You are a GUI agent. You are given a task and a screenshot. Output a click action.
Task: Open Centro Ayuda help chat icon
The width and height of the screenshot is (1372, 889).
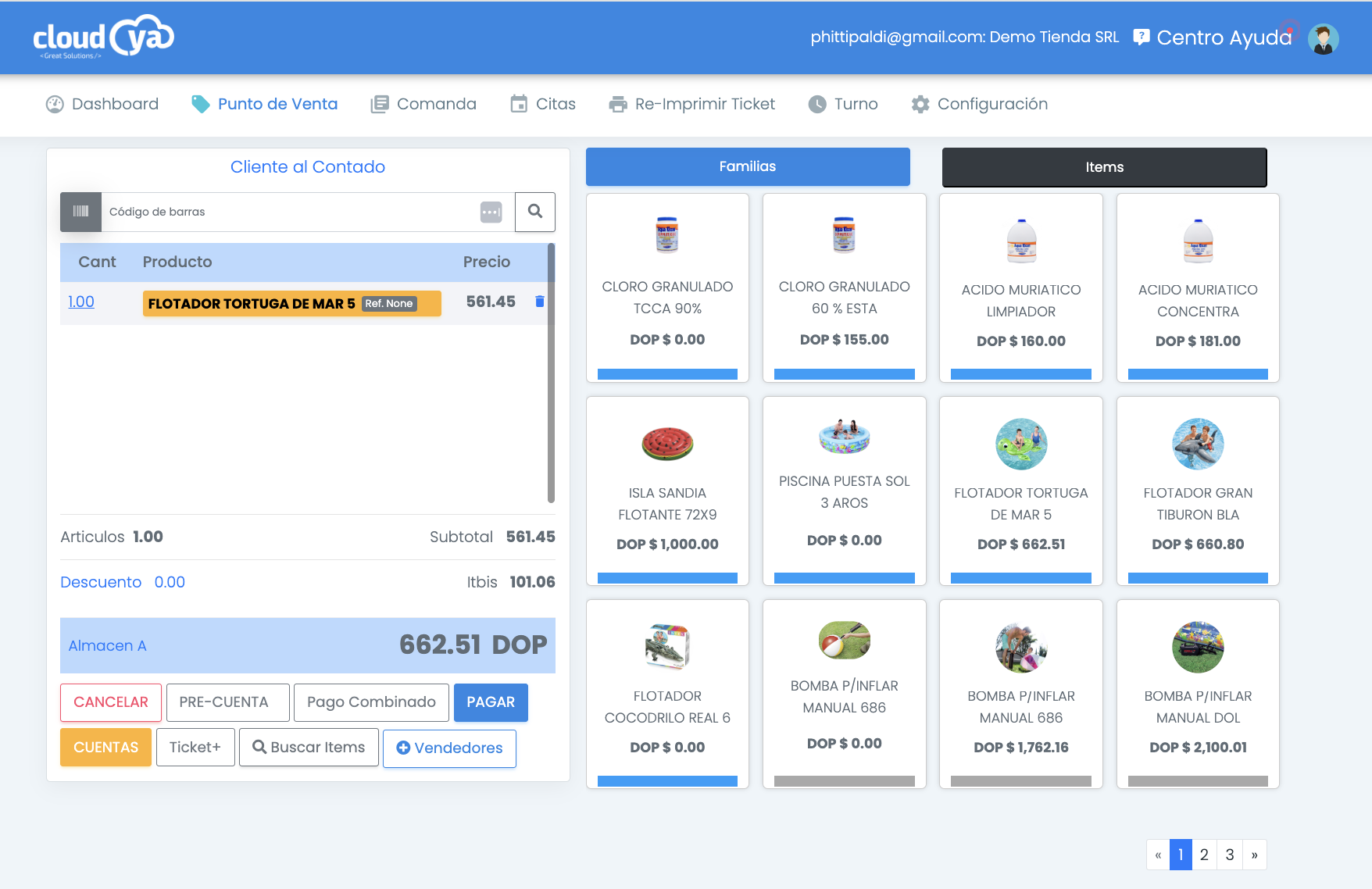pyautogui.click(x=1141, y=37)
